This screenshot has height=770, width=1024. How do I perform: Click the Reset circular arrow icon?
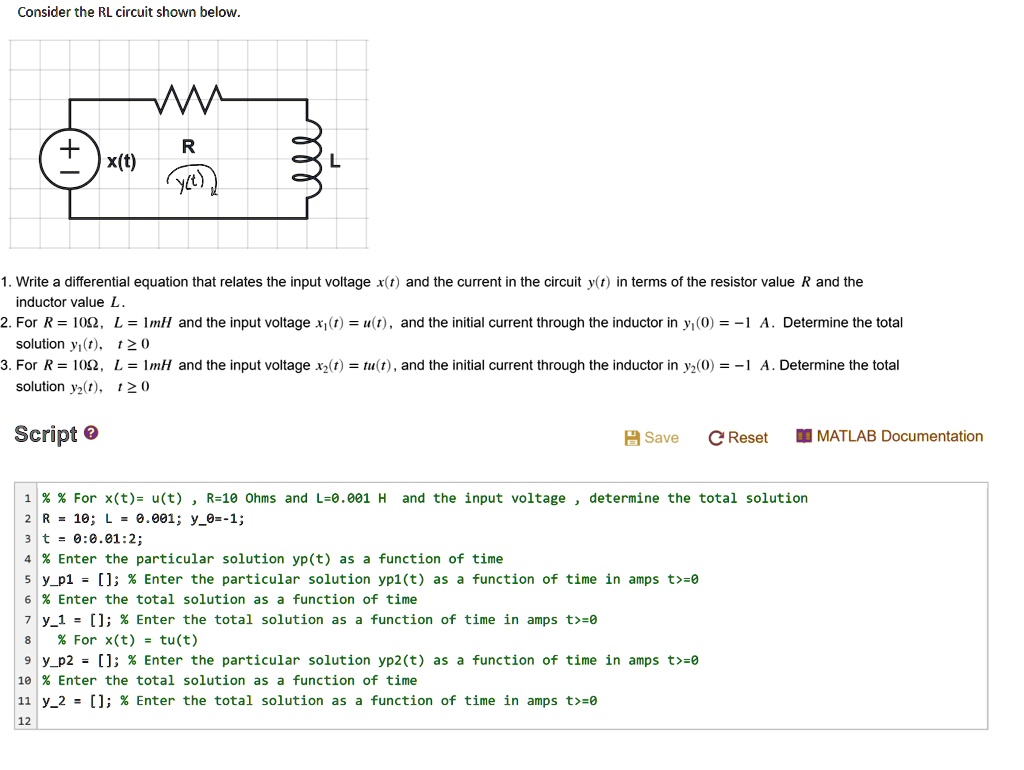(x=716, y=437)
